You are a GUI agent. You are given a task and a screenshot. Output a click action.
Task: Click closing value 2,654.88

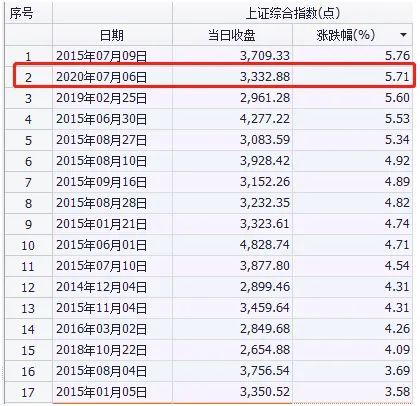click(x=265, y=350)
